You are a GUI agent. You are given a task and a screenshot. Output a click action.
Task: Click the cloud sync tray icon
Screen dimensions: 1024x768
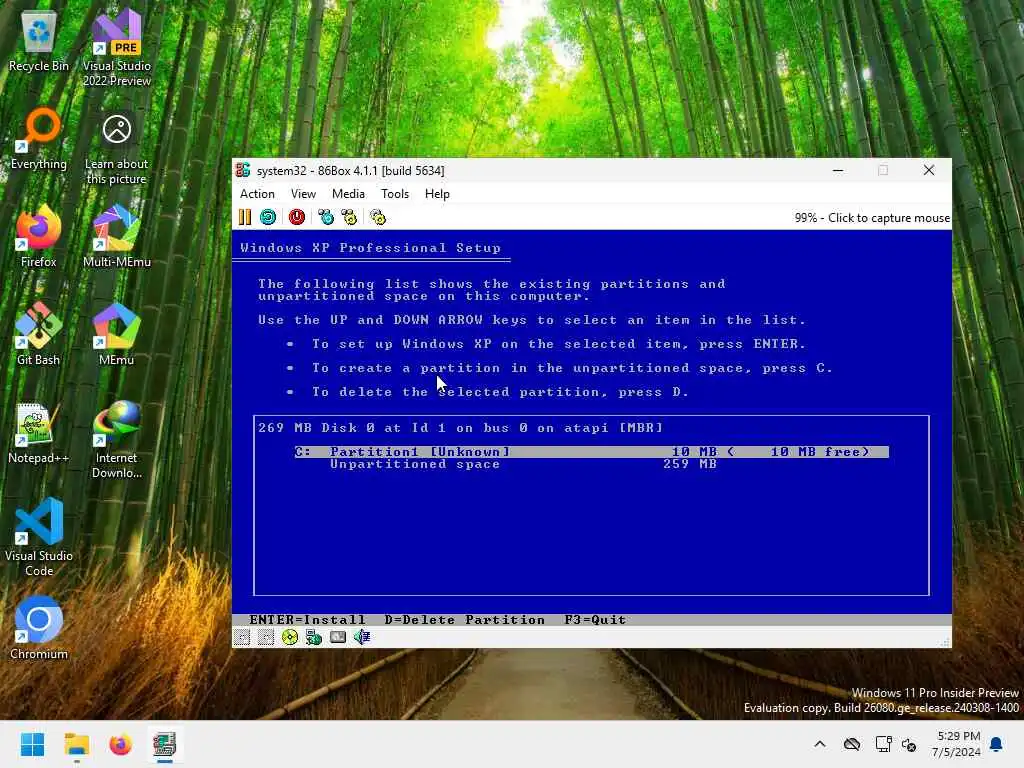(852, 744)
